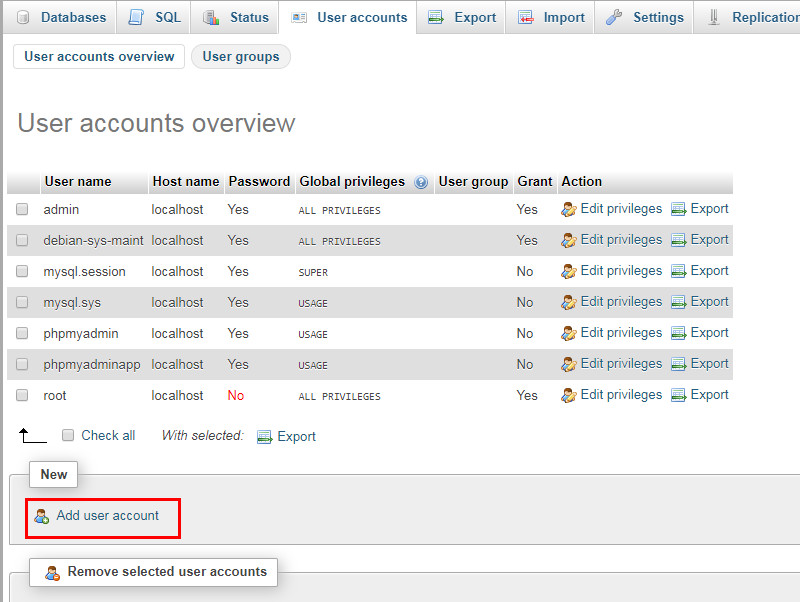
Task: Click the Settings wrench icon in top tabs
Action: [x=615, y=17]
